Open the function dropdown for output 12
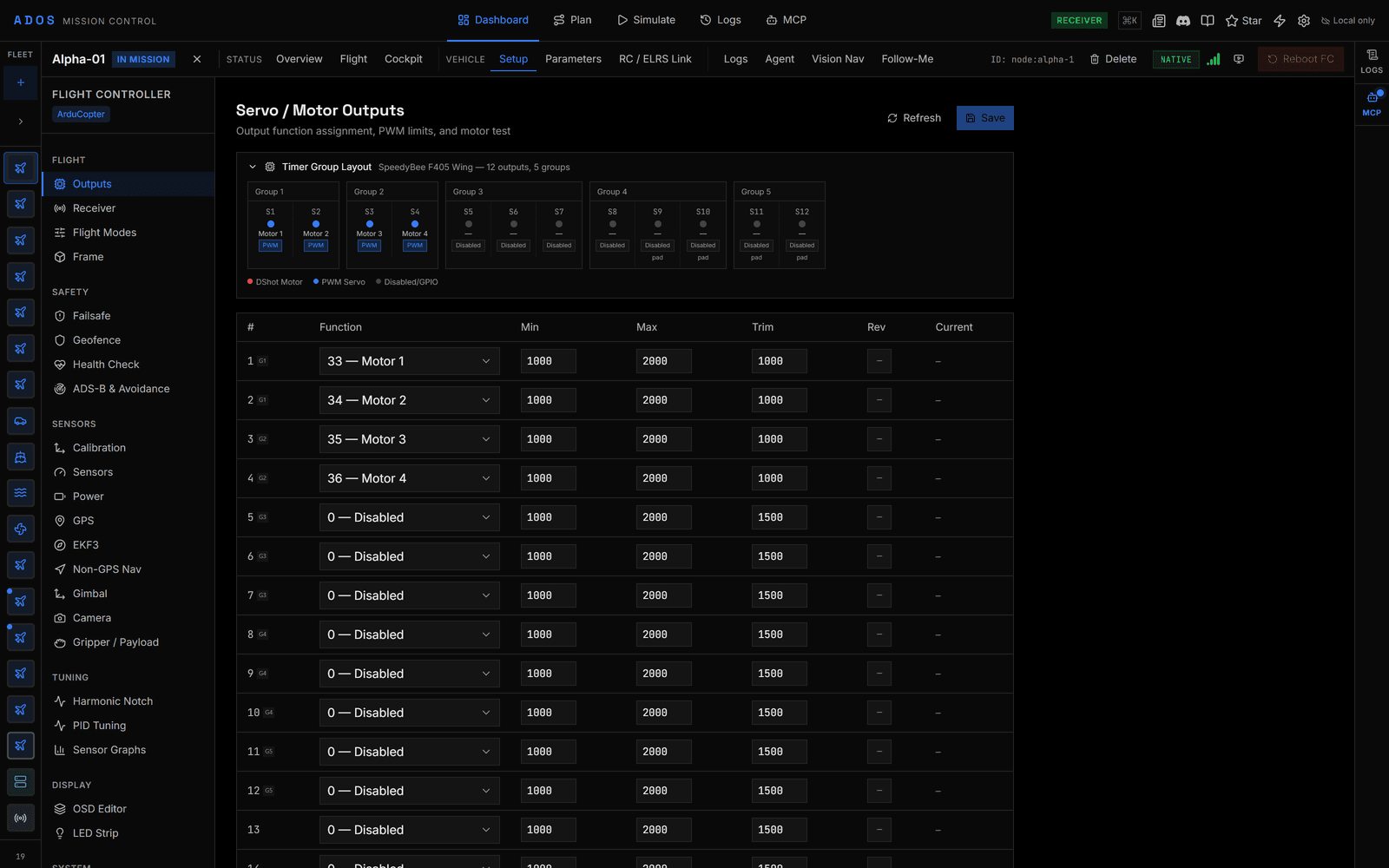 coord(409,791)
